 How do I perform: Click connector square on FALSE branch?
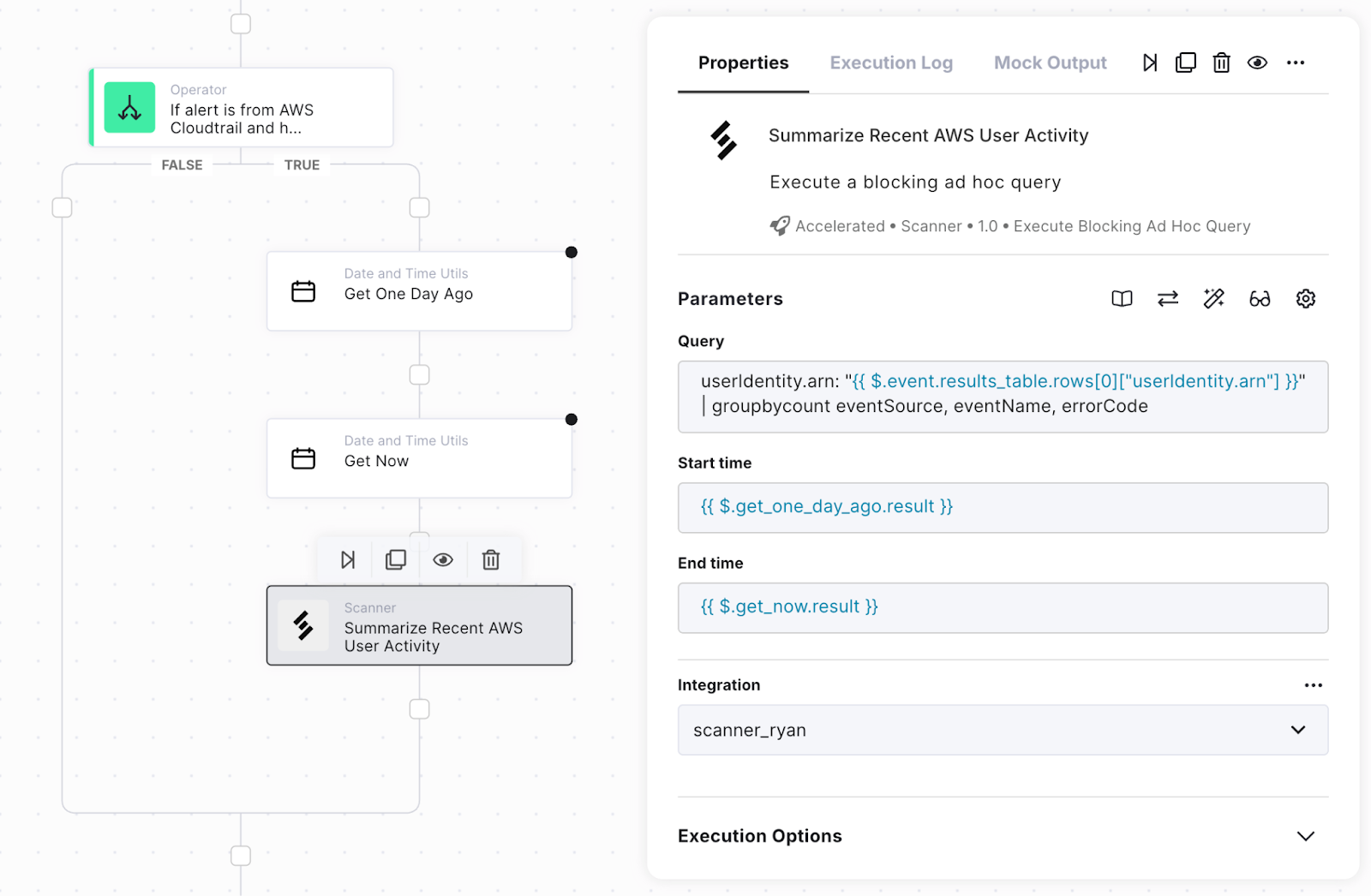62,207
